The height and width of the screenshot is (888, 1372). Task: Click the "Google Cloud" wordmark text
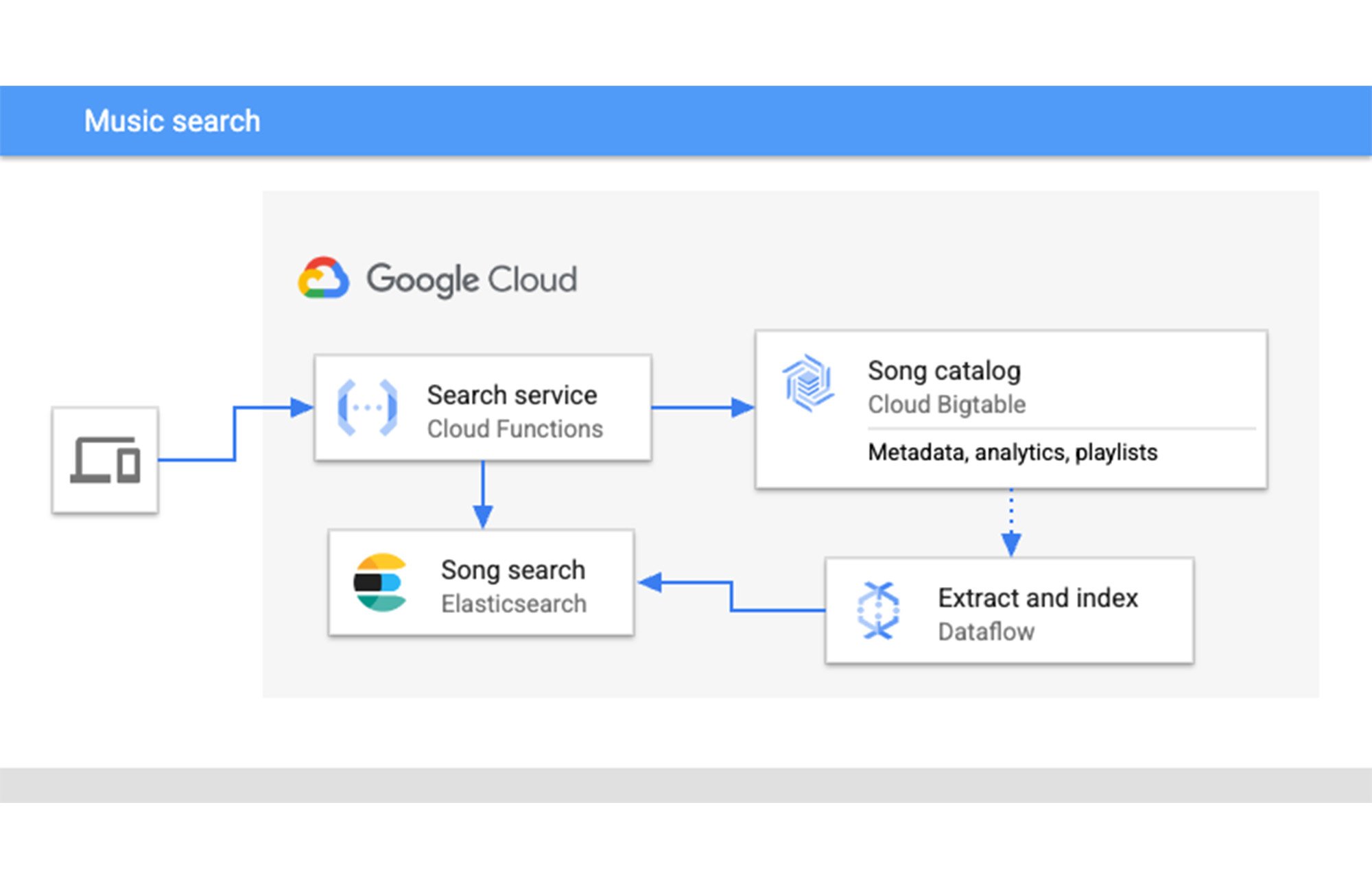click(471, 279)
